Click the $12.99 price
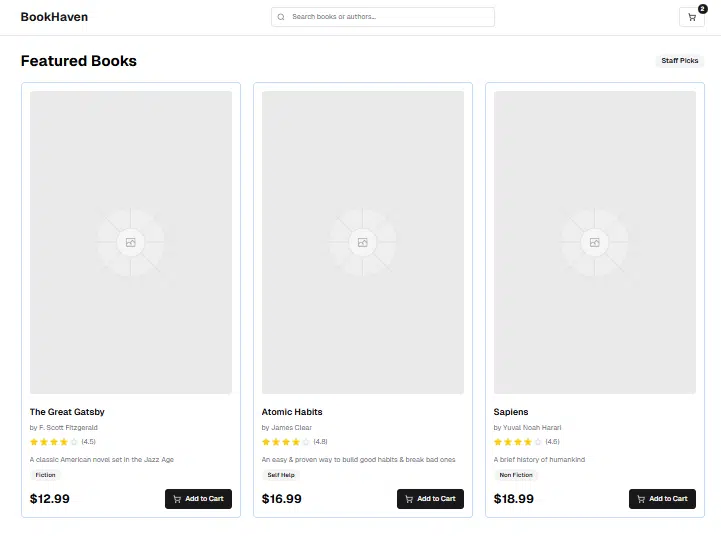The image size is (721, 536). point(50,499)
